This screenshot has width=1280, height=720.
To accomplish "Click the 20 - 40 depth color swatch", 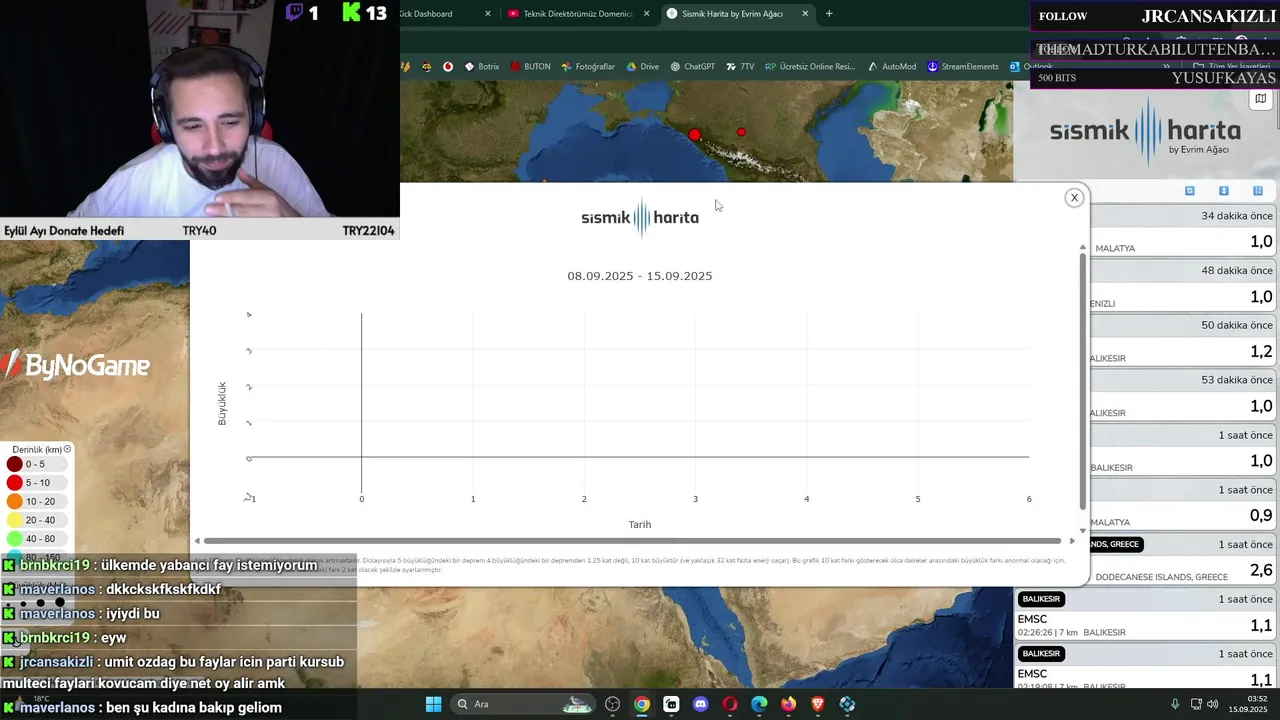I will 15,520.
